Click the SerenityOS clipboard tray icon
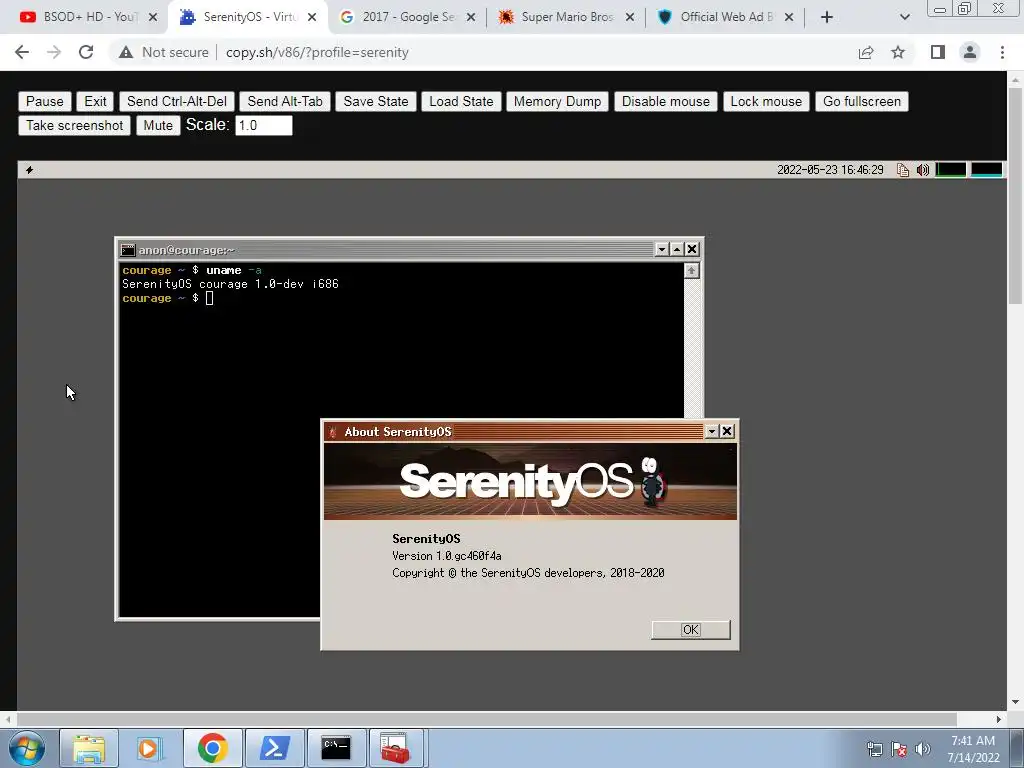Screen dimensions: 1024x768 tap(903, 170)
